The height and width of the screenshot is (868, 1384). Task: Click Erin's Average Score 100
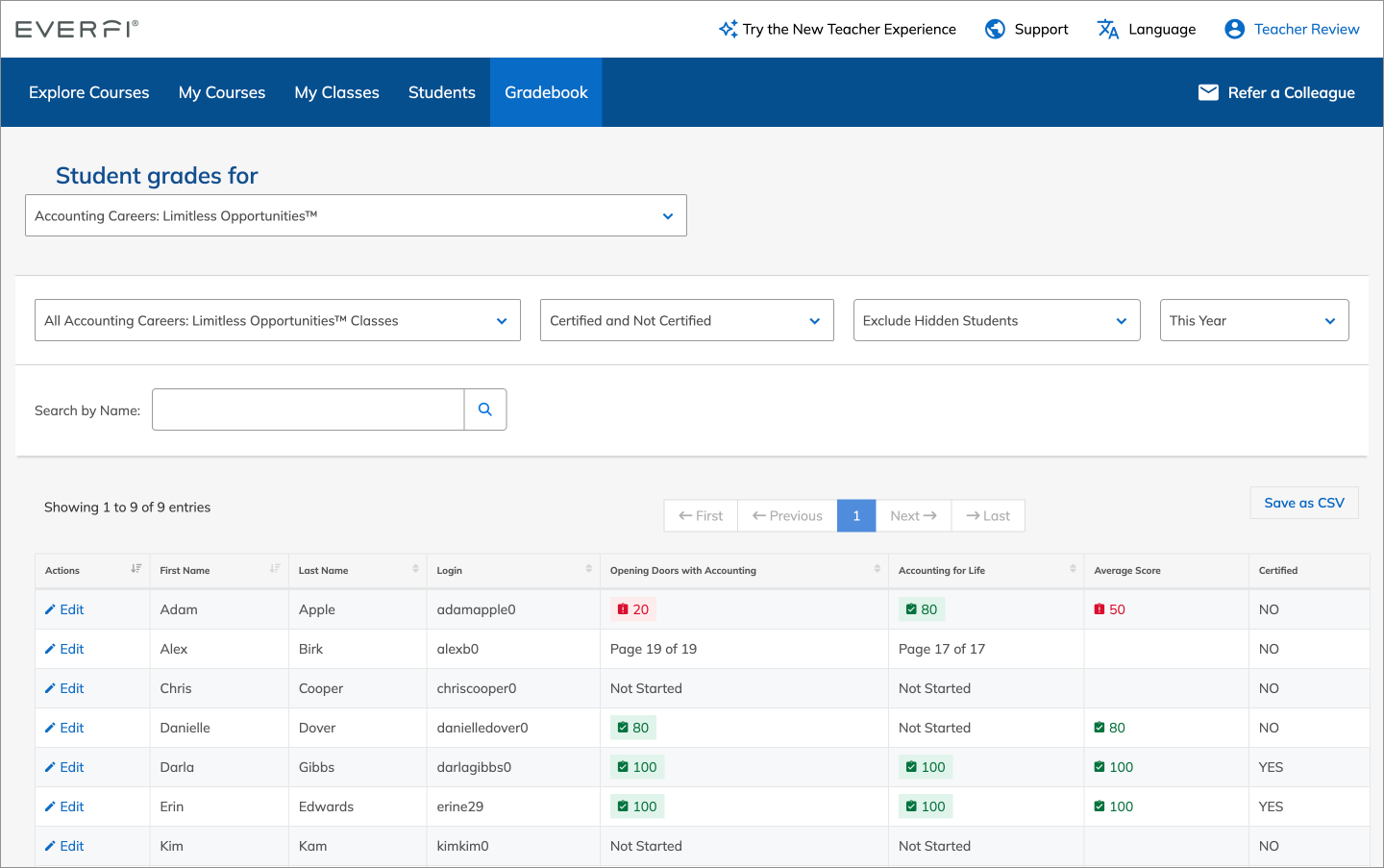point(1114,806)
